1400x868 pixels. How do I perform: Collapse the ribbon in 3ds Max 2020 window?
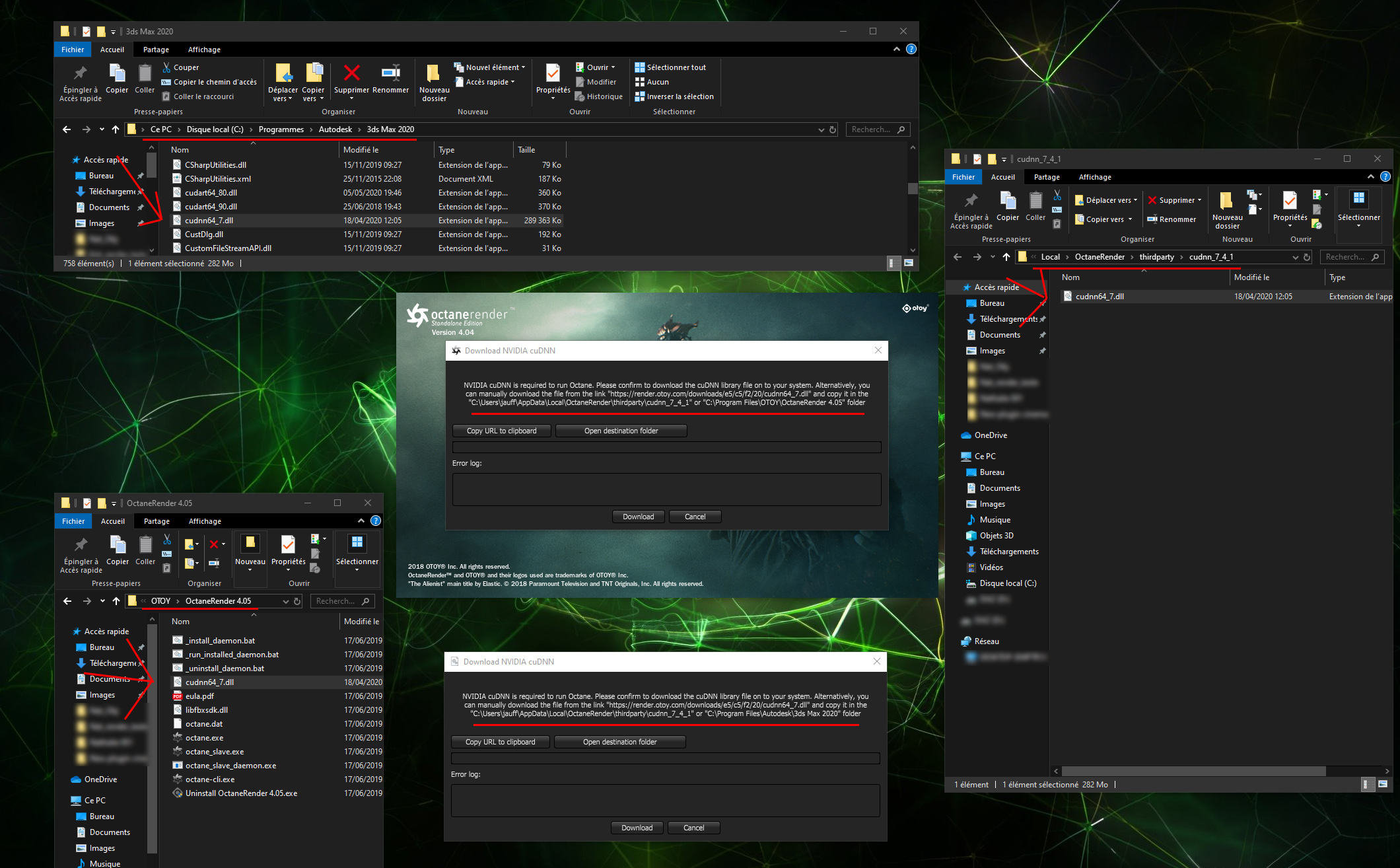click(x=897, y=49)
